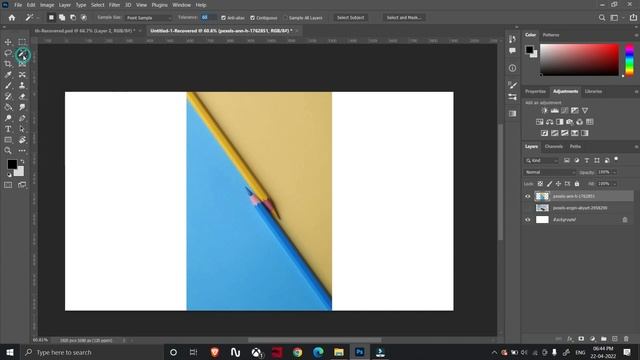Open the File menu

point(18,5)
